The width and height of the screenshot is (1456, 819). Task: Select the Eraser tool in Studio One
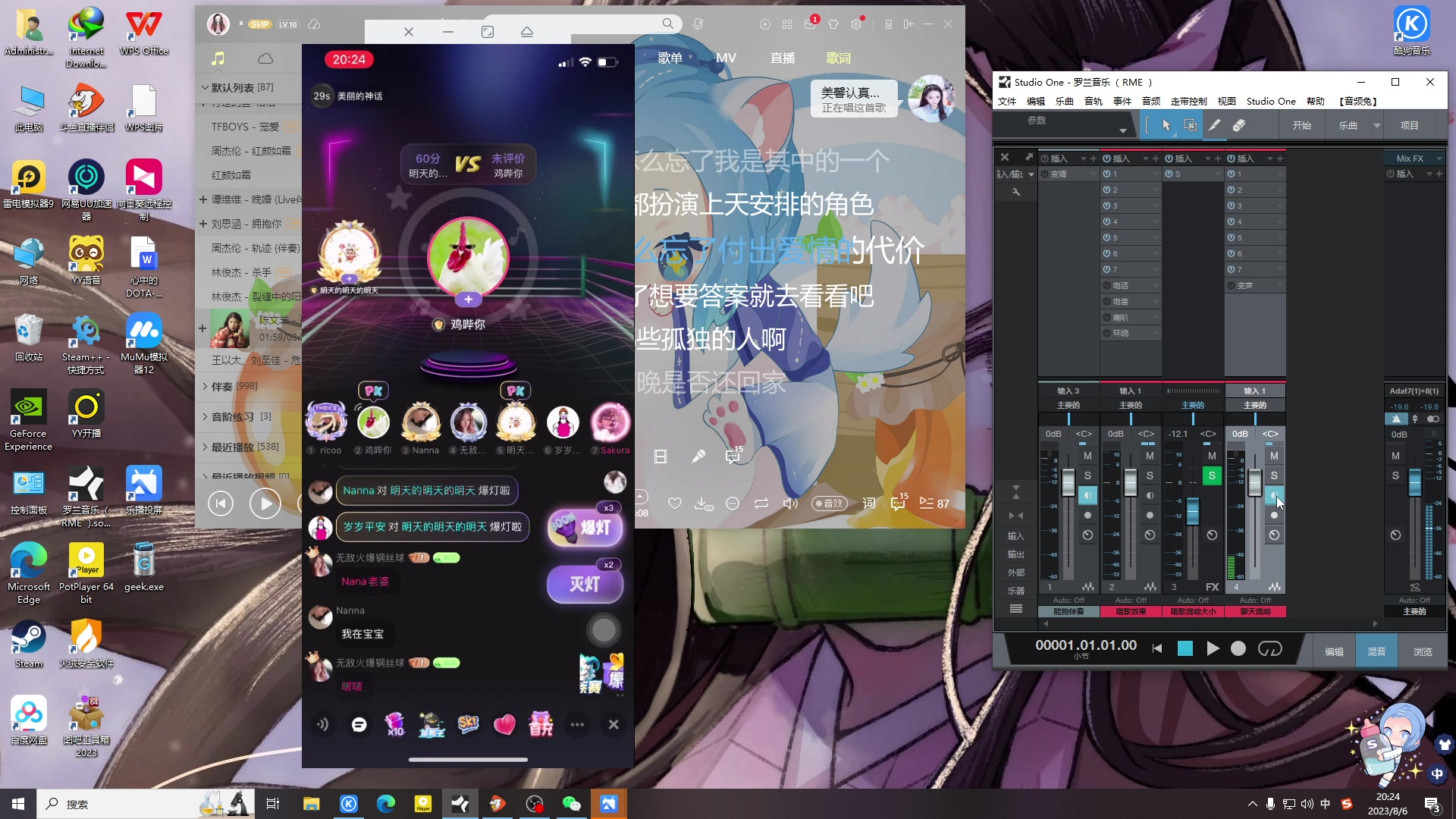1239,125
